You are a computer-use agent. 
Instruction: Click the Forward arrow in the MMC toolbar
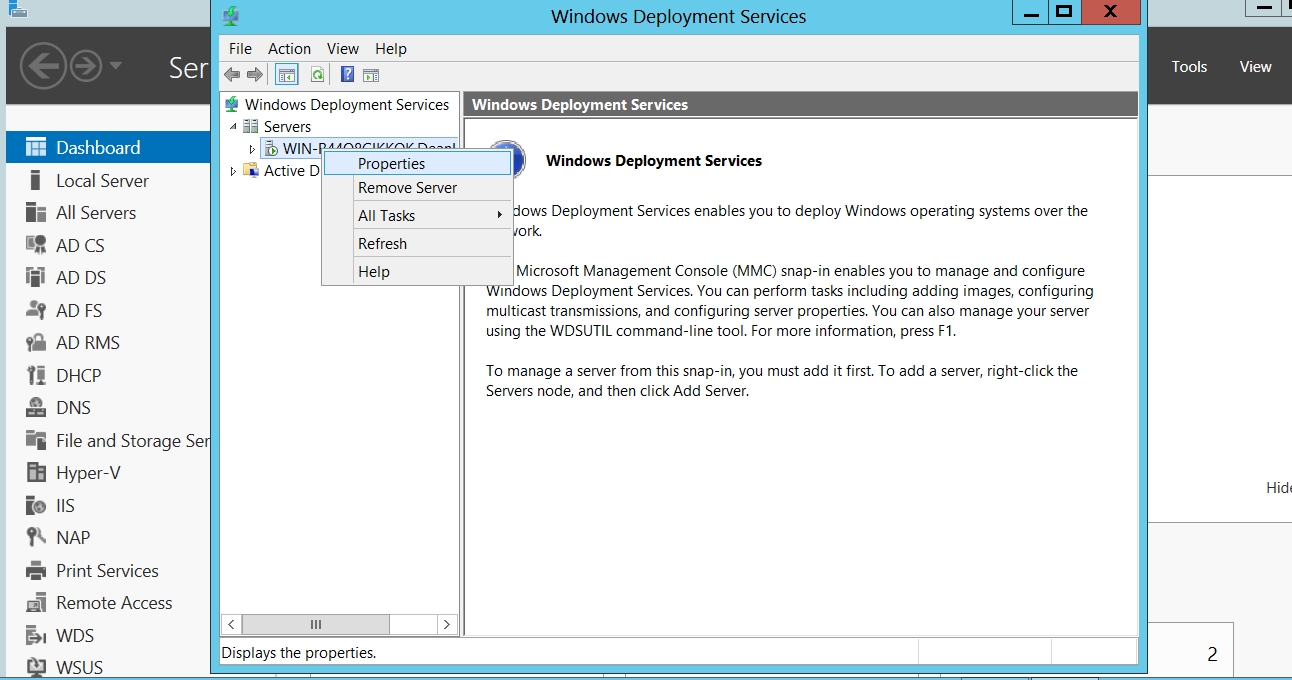[255, 75]
